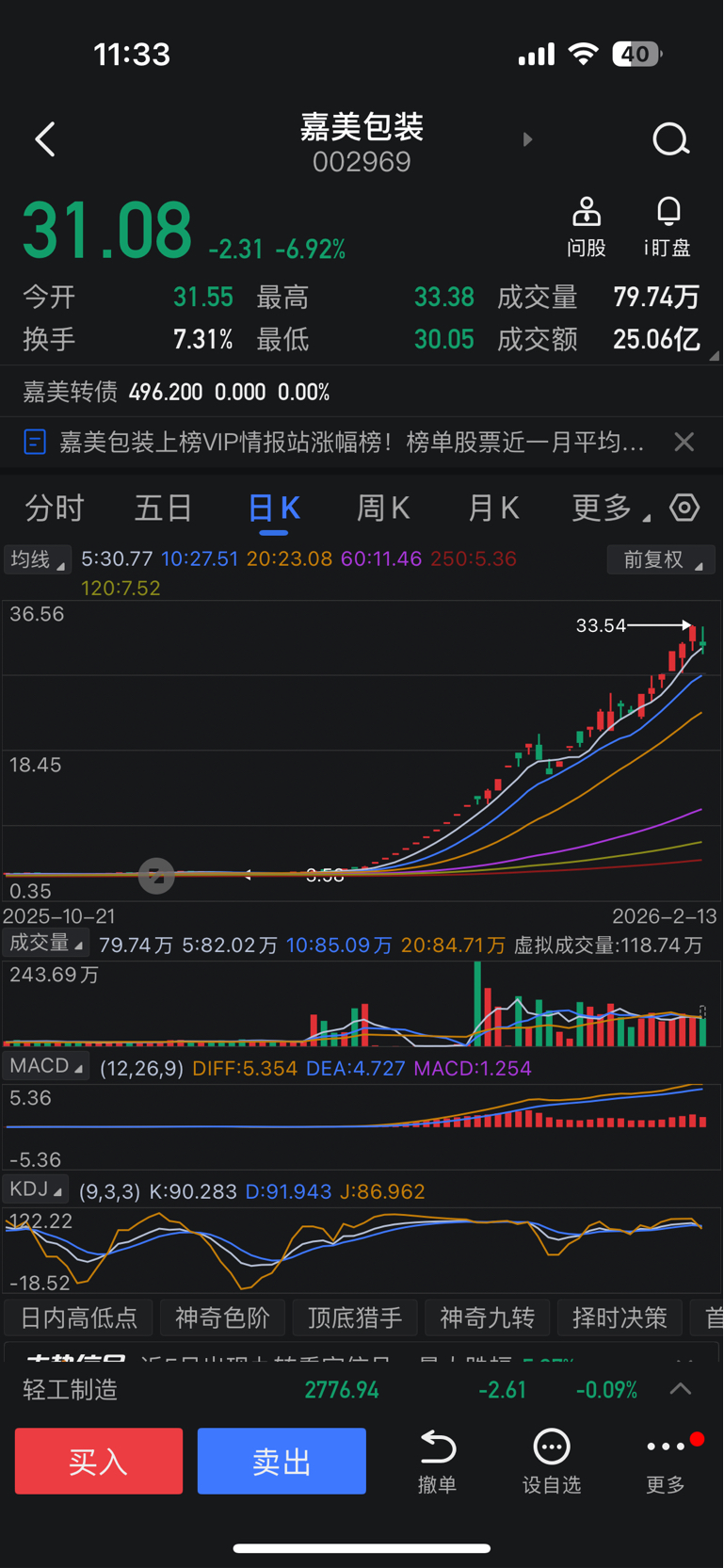Open the 嘉美转债 bond row
Viewport: 724px width, 1568px height.
click(362, 392)
